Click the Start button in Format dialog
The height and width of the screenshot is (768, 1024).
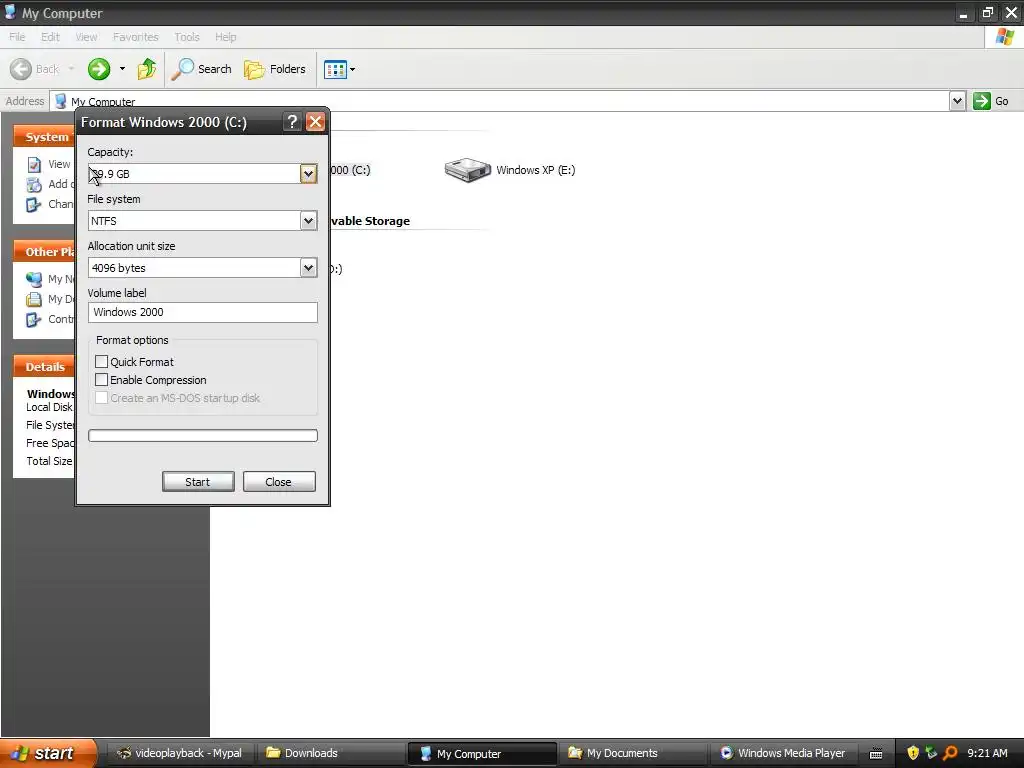198,482
